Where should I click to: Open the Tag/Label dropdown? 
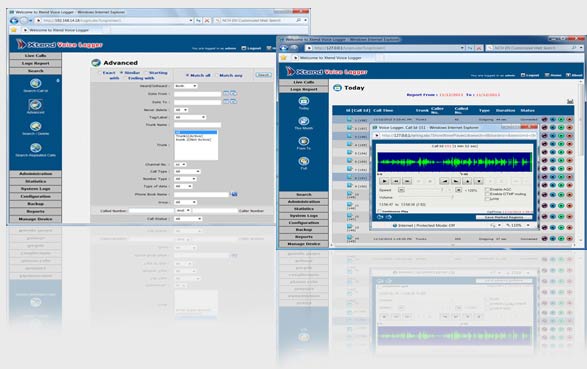point(190,118)
